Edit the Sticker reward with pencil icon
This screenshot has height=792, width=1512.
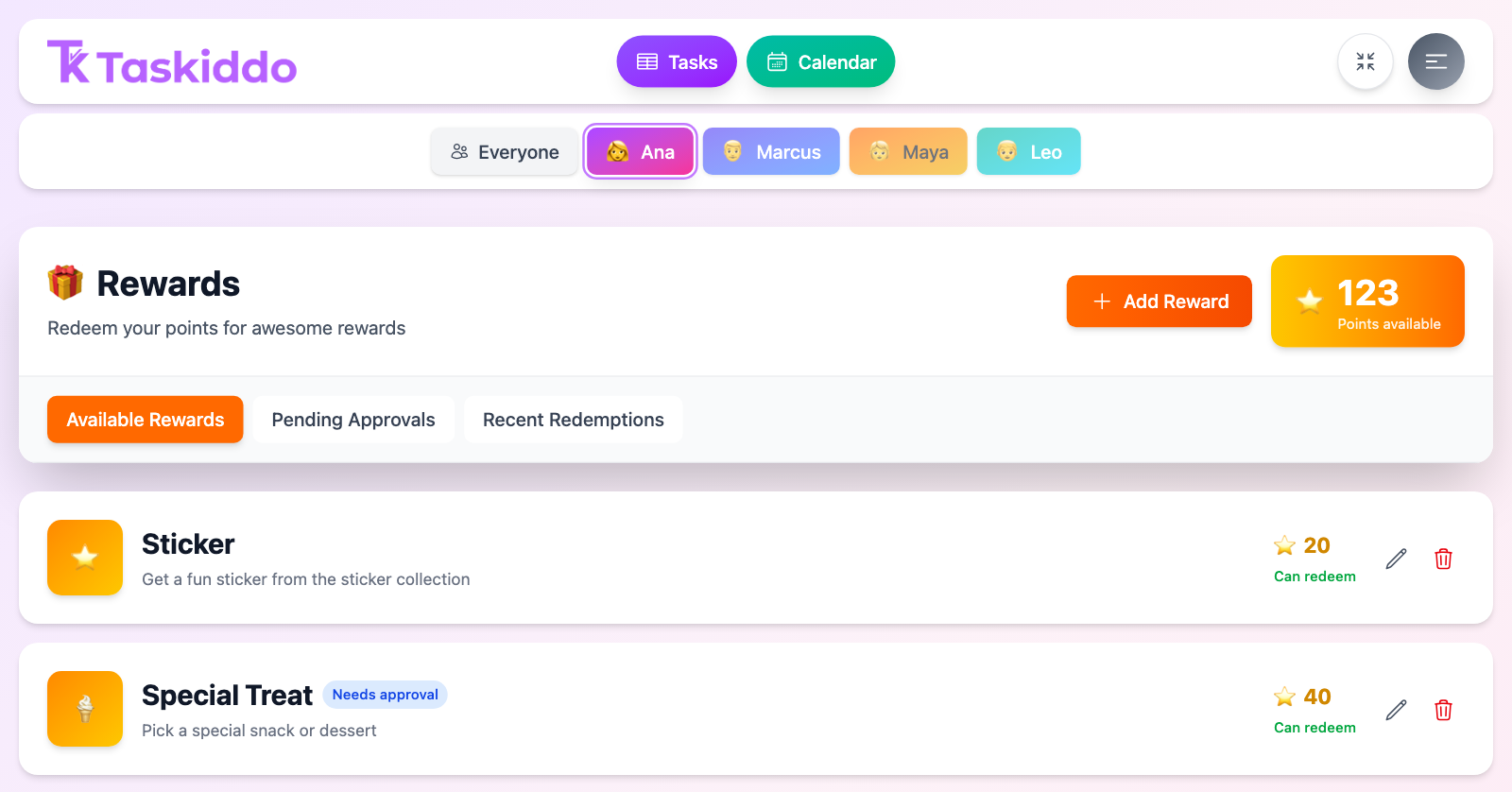(1396, 559)
